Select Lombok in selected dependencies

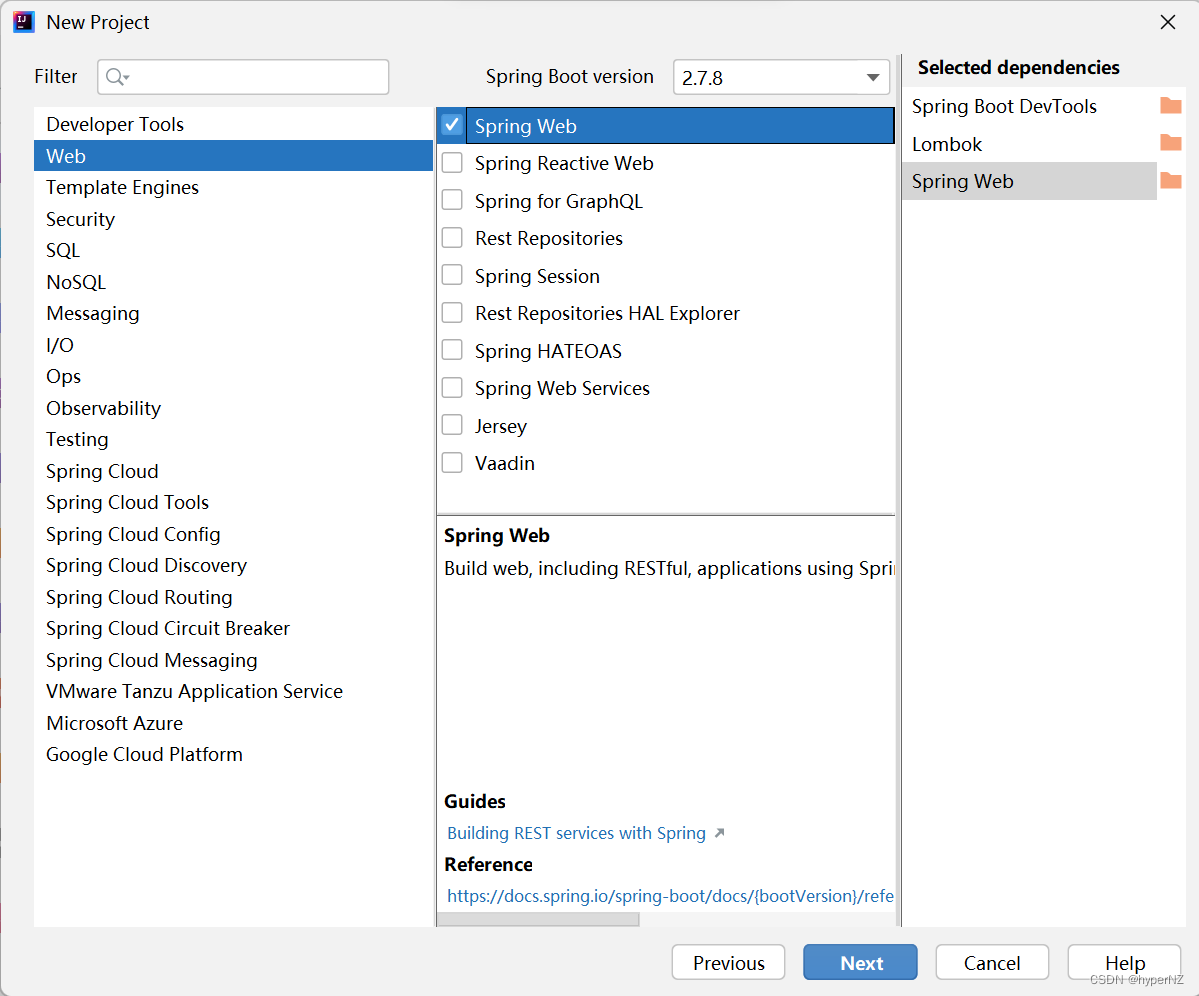1029,144
